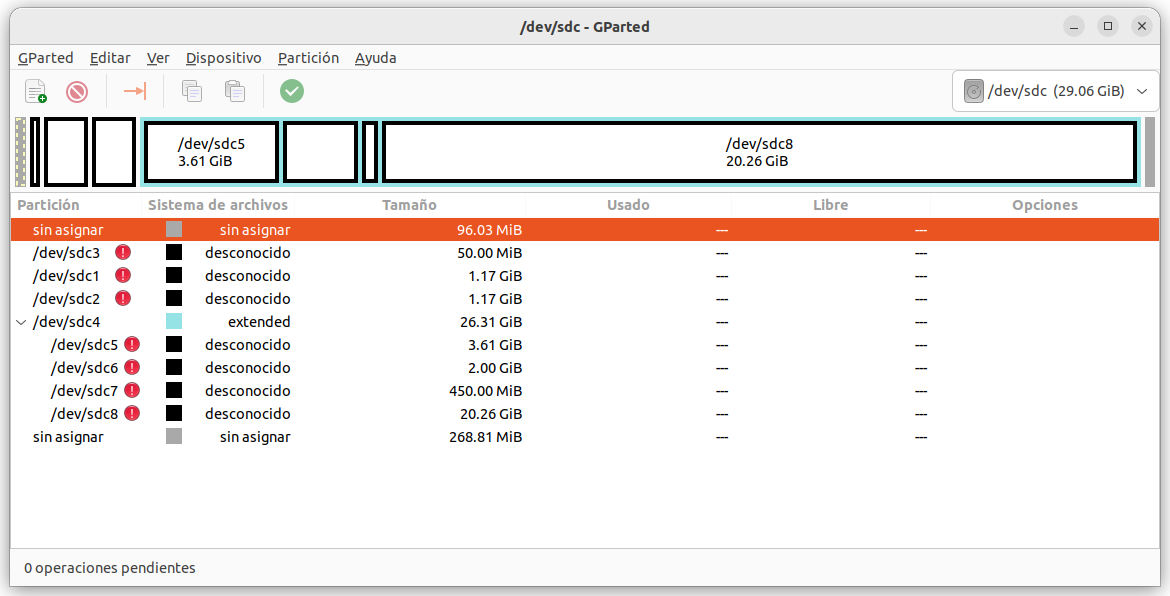
Task: Select the 268.81 MiB unallocated row
Action: (x=585, y=436)
